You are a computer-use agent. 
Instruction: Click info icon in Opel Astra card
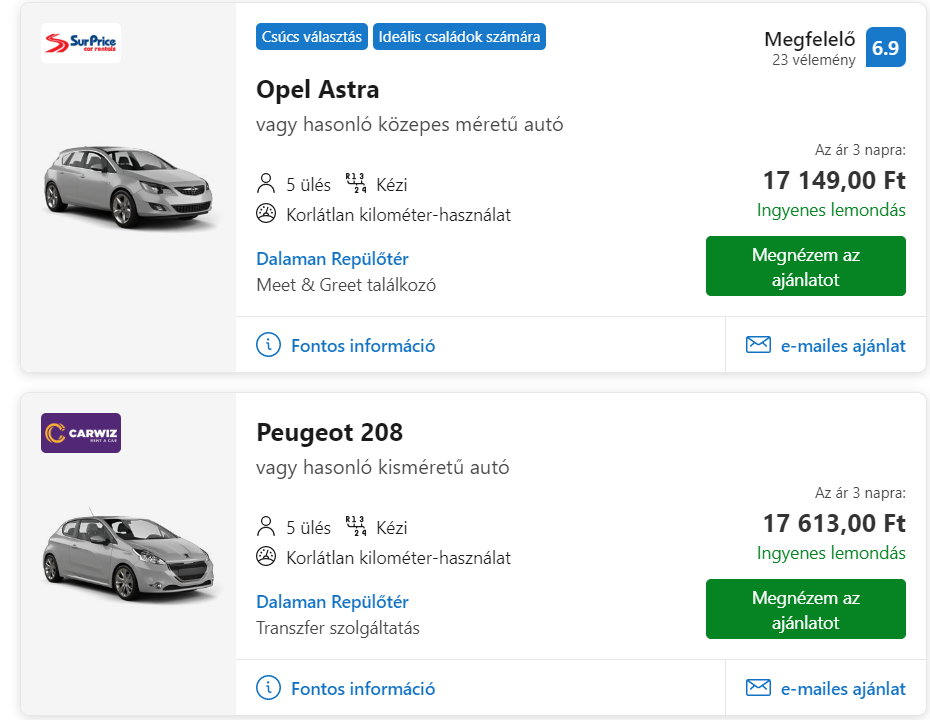coord(268,345)
